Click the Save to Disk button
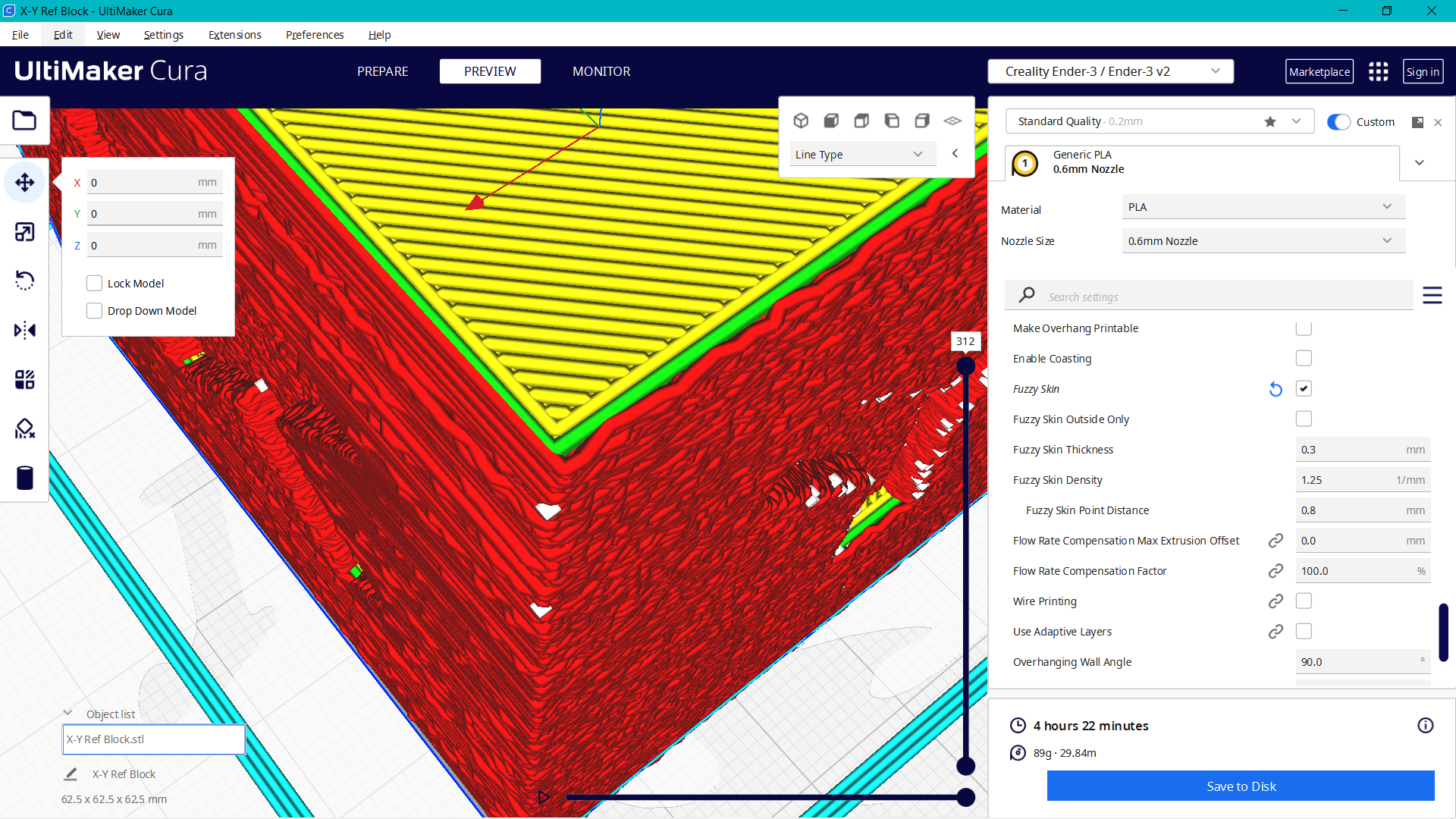1456x819 pixels. pos(1241,786)
